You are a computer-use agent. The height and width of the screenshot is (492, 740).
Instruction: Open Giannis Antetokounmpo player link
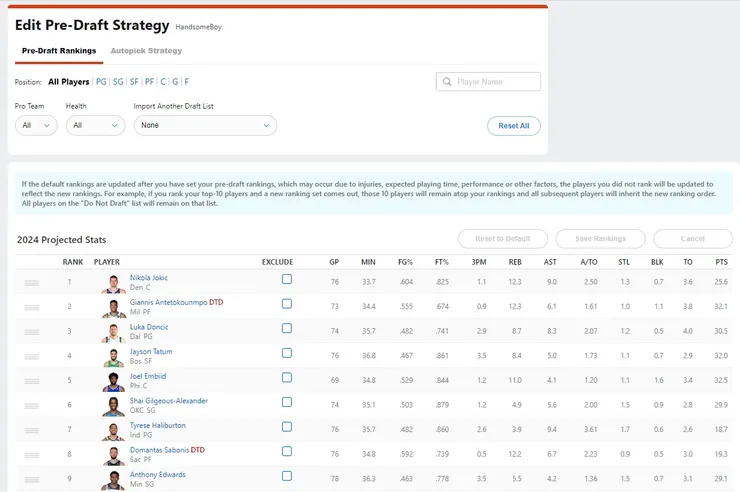click(168, 302)
